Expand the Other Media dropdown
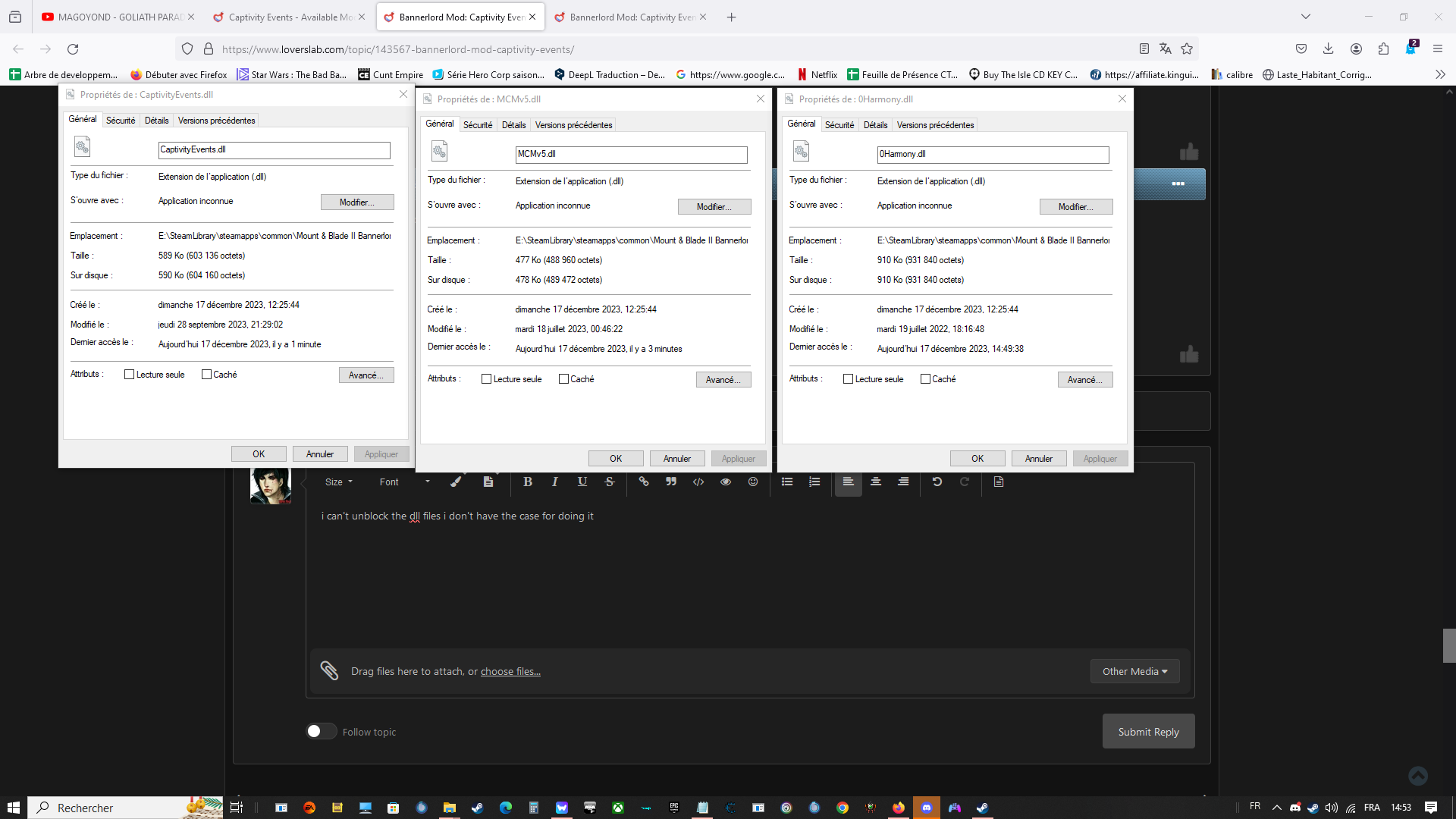The height and width of the screenshot is (819, 1456). click(x=1134, y=670)
